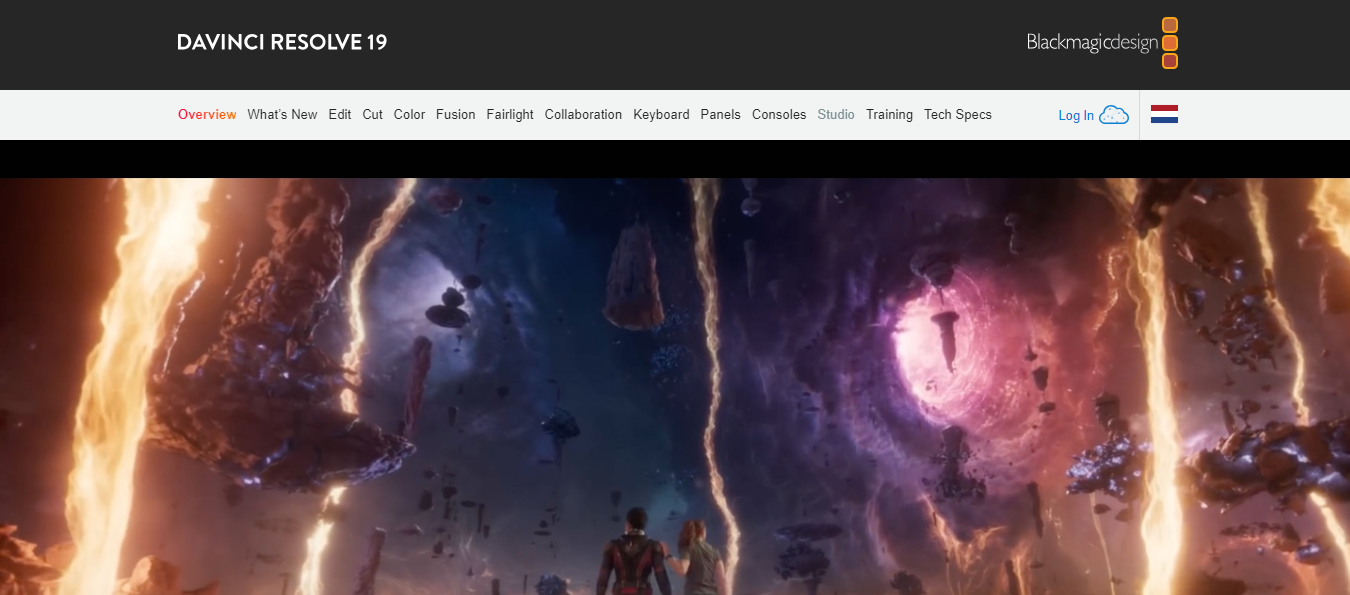Screen dimensions: 1350x595
Task: Click the DaVinci Resolve 19 title
Action: tap(282, 42)
